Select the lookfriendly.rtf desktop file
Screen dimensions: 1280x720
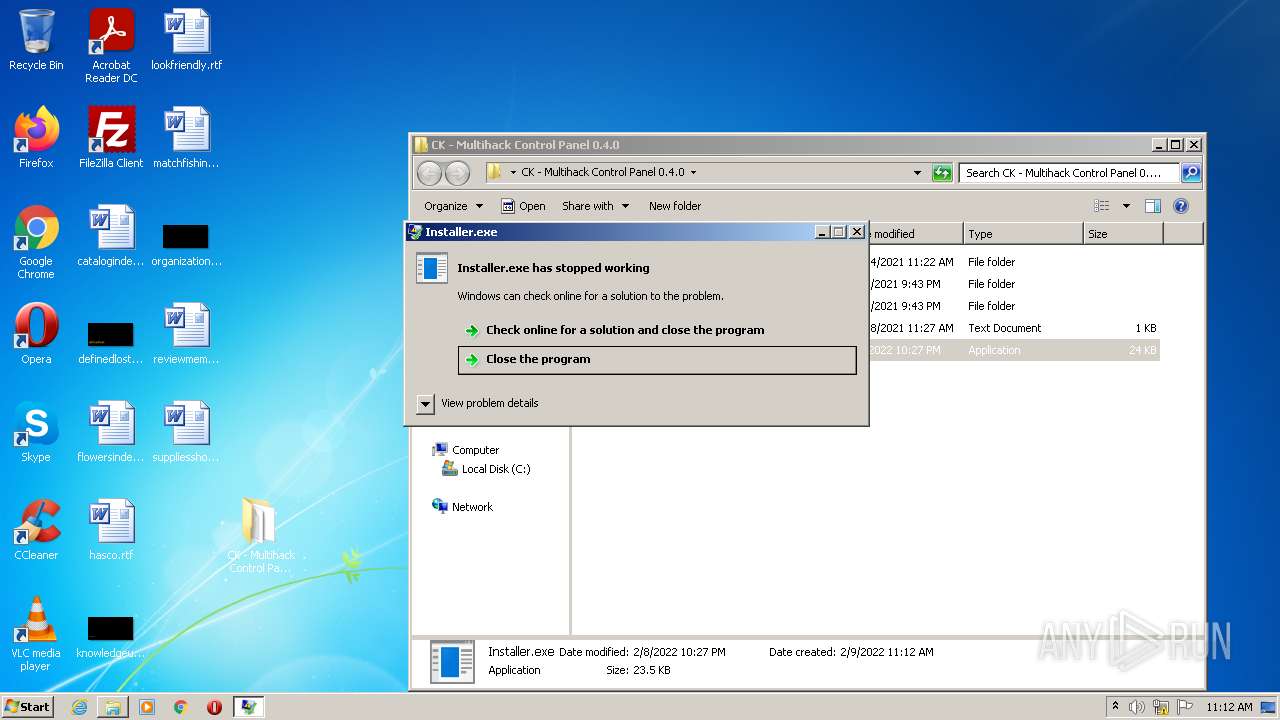[186, 40]
